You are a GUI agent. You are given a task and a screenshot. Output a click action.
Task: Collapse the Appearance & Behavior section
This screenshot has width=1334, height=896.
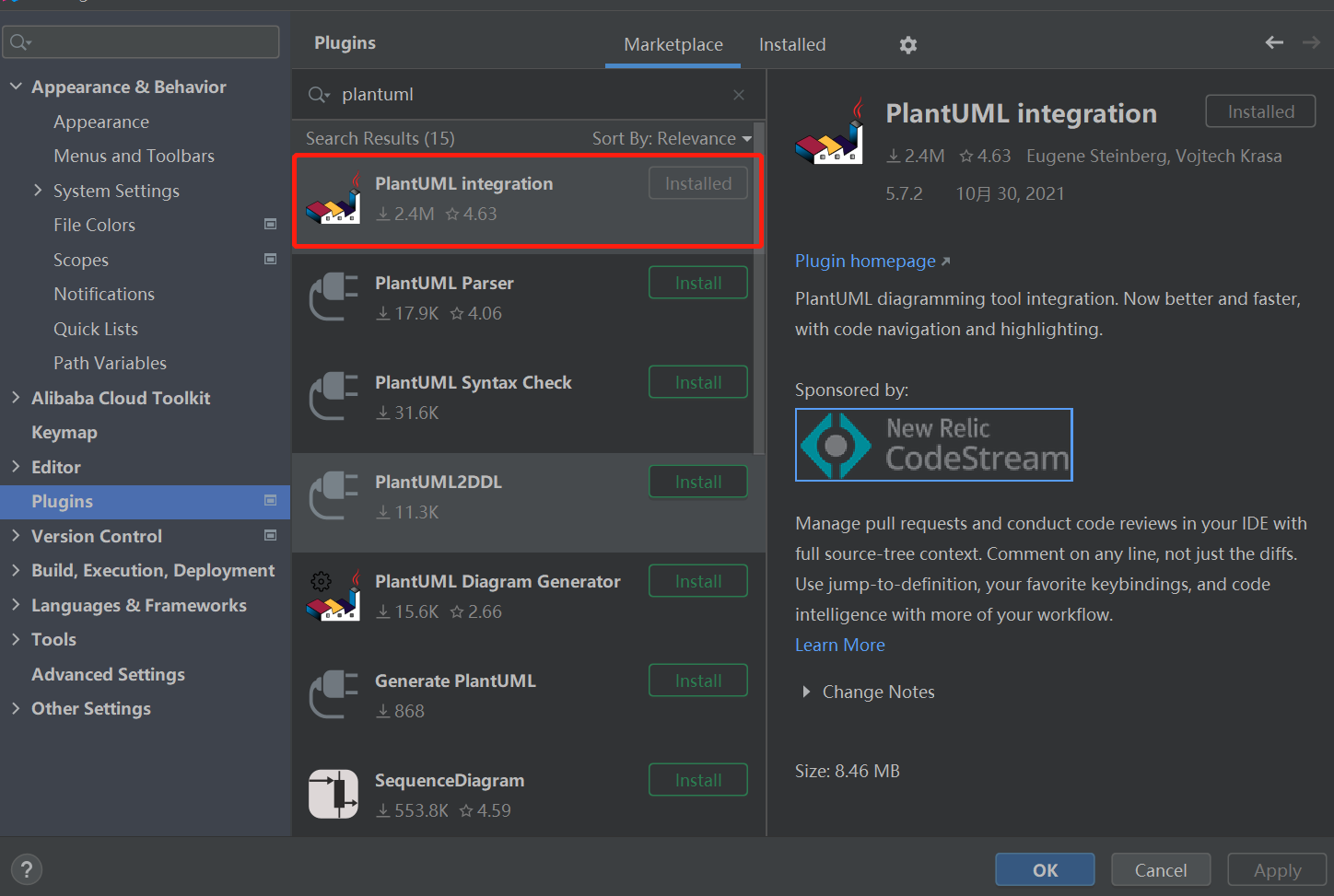coord(16,87)
